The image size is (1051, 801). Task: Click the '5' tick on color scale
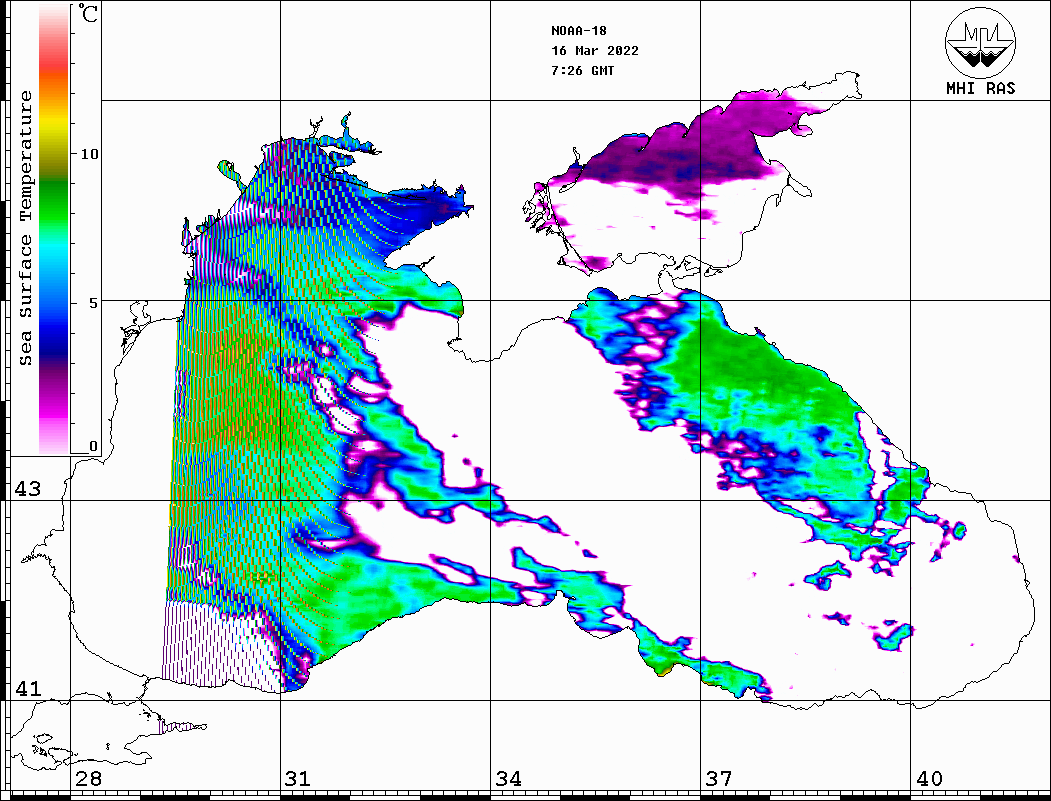[93, 302]
